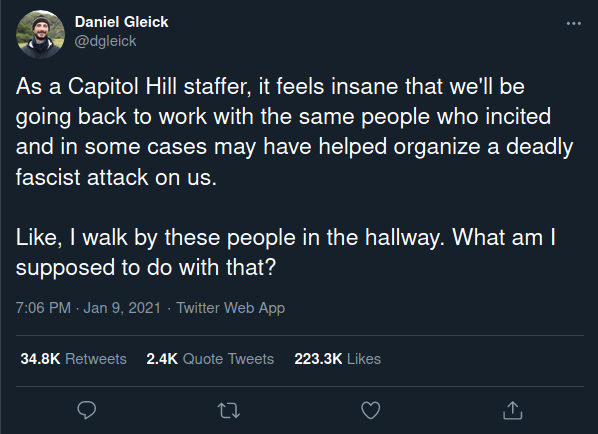Open the three-dot more options menu
Screen dimensions: 598x434
pos(574,23)
